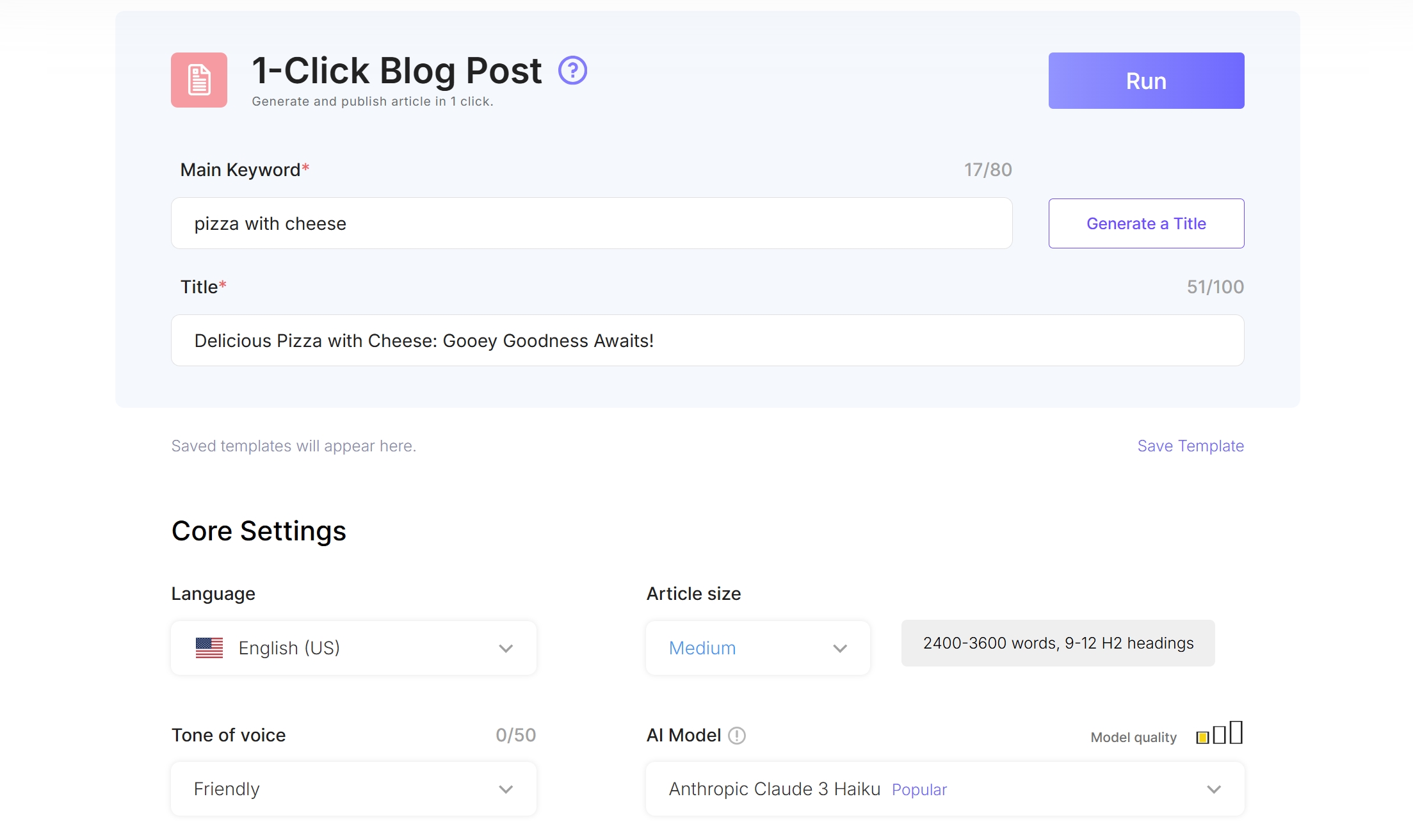Click the info icon next to AI Model
The image size is (1413, 840).
pos(738,736)
